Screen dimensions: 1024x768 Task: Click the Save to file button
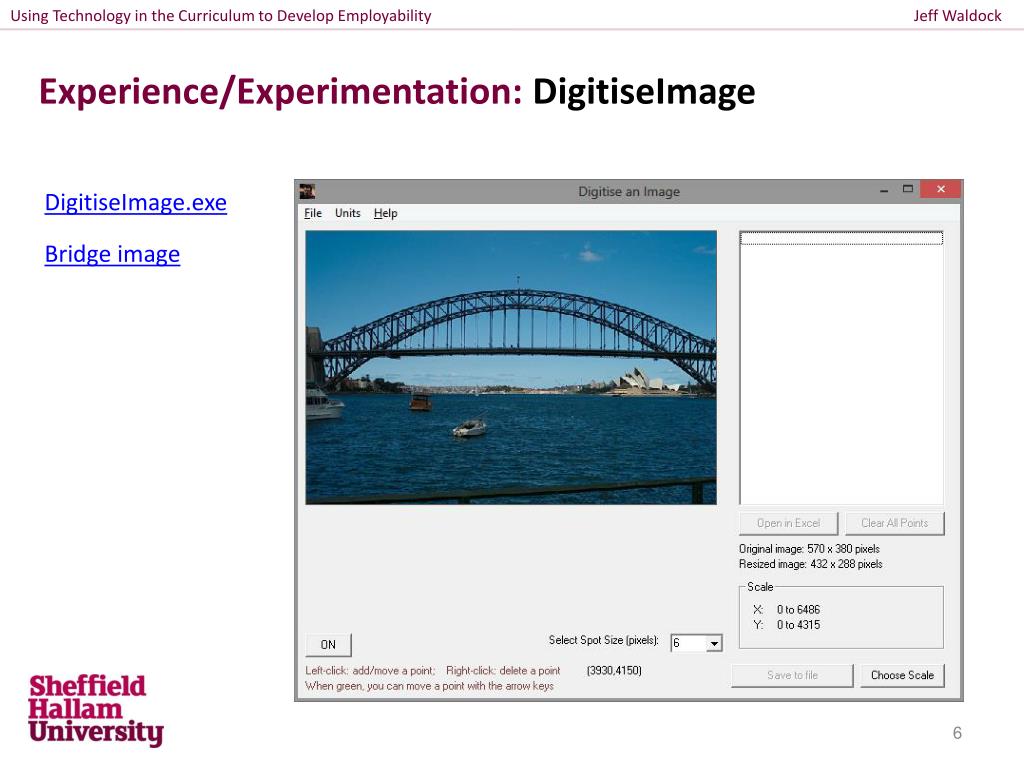pos(792,675)
